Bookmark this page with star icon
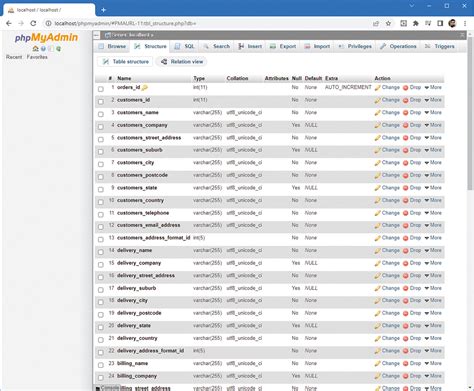The height and width of the screenshot is (391, 474). pyautogui.click(x=388, y=23)
